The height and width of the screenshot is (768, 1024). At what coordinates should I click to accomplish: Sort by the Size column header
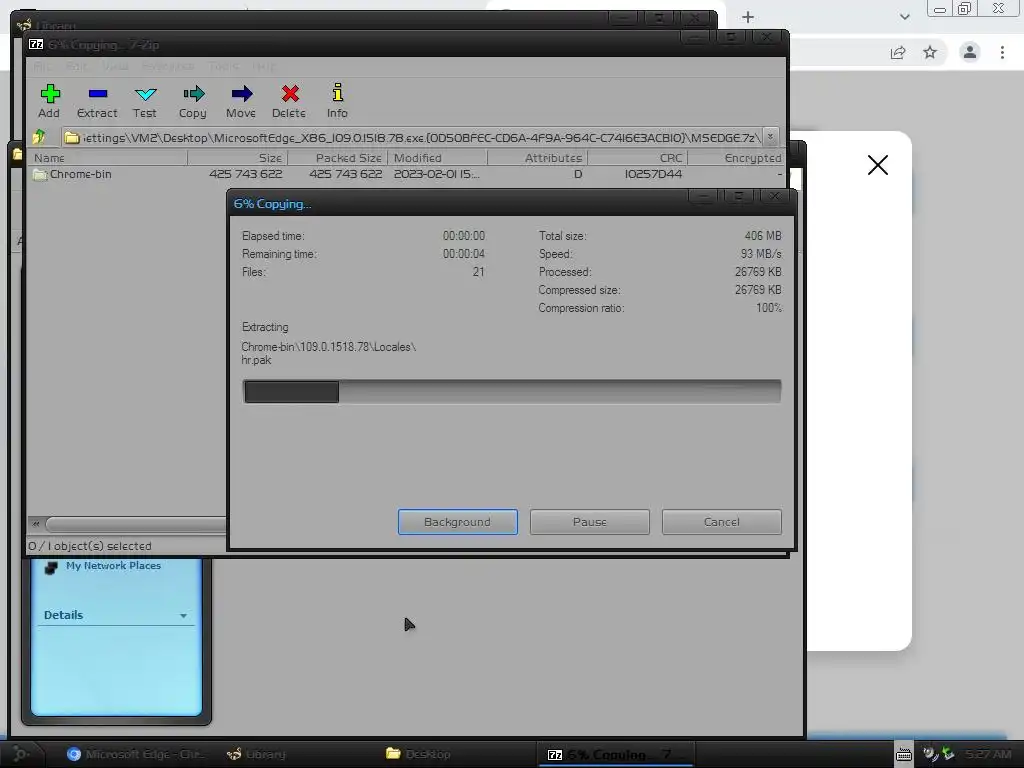[x=238, y=158]
